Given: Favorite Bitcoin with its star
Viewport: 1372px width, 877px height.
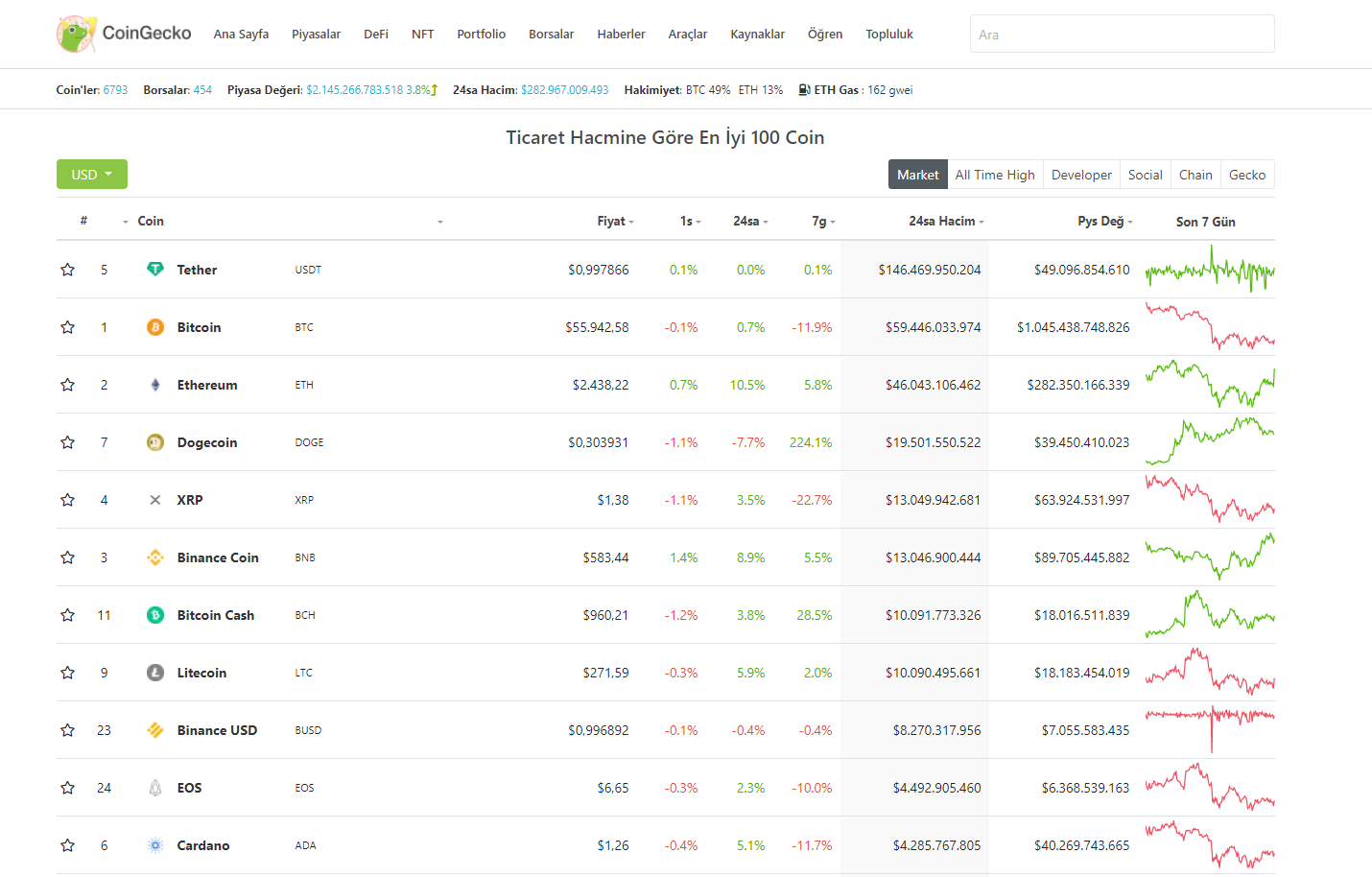Looking at the screenshot, I should click(x=67, y=327).
